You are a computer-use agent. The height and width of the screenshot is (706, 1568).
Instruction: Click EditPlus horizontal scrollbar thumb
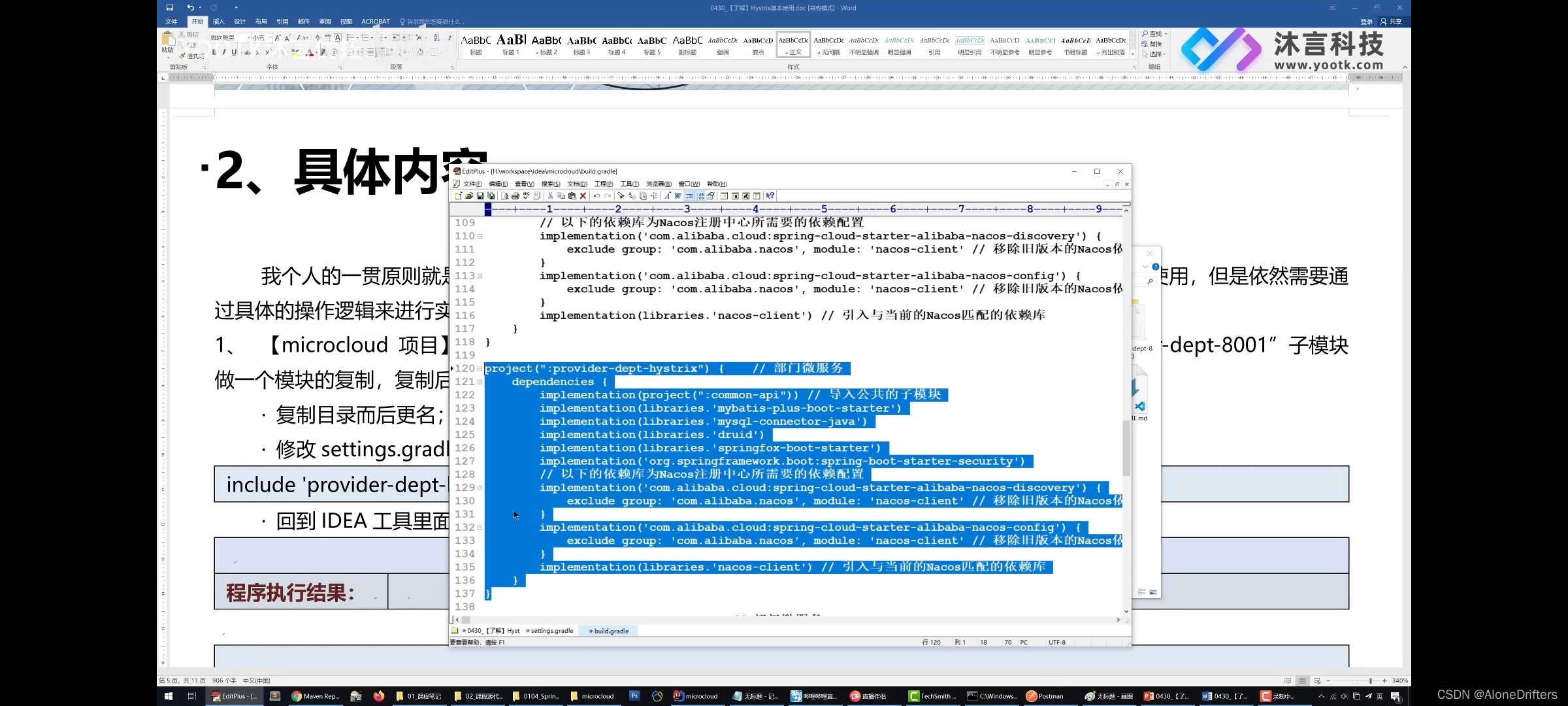tap(466, 620)
